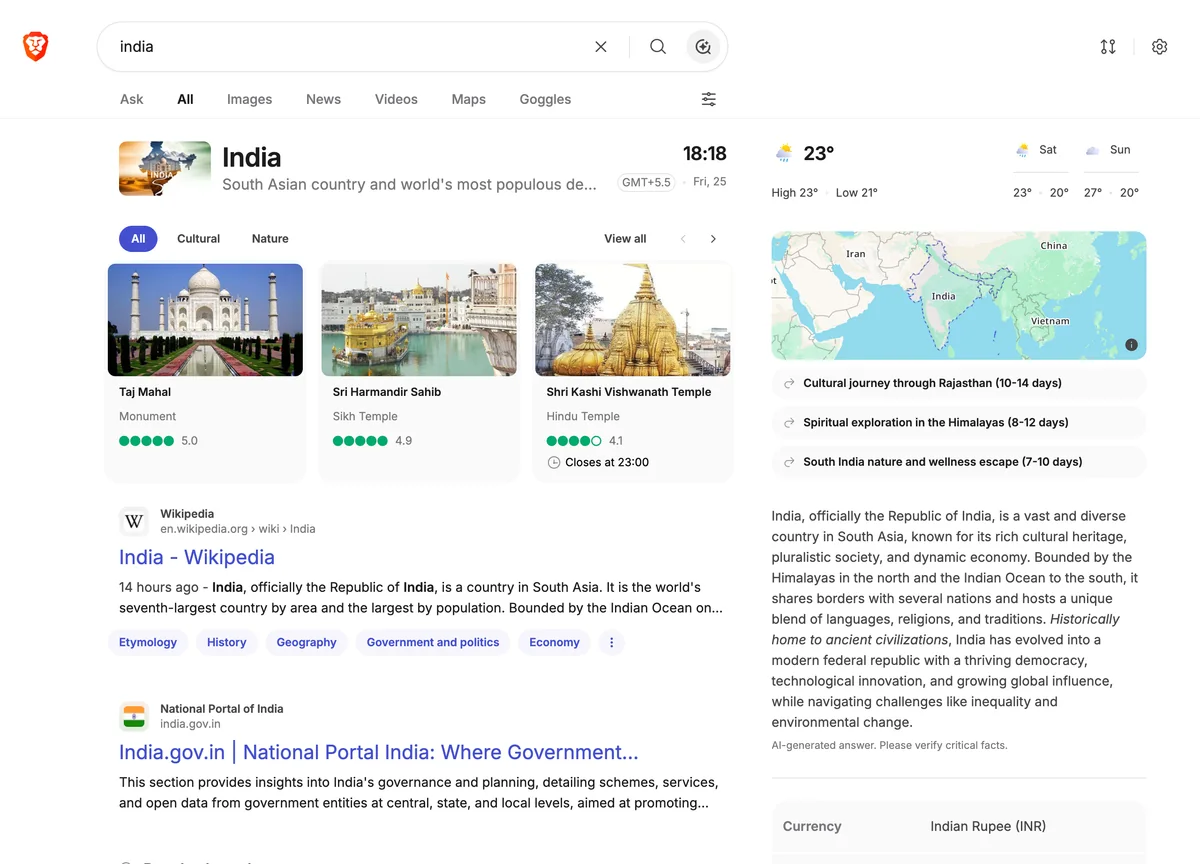Select the Nature filter chip
The width and height of the screenshot is (1200, 864).
(270, 239)
